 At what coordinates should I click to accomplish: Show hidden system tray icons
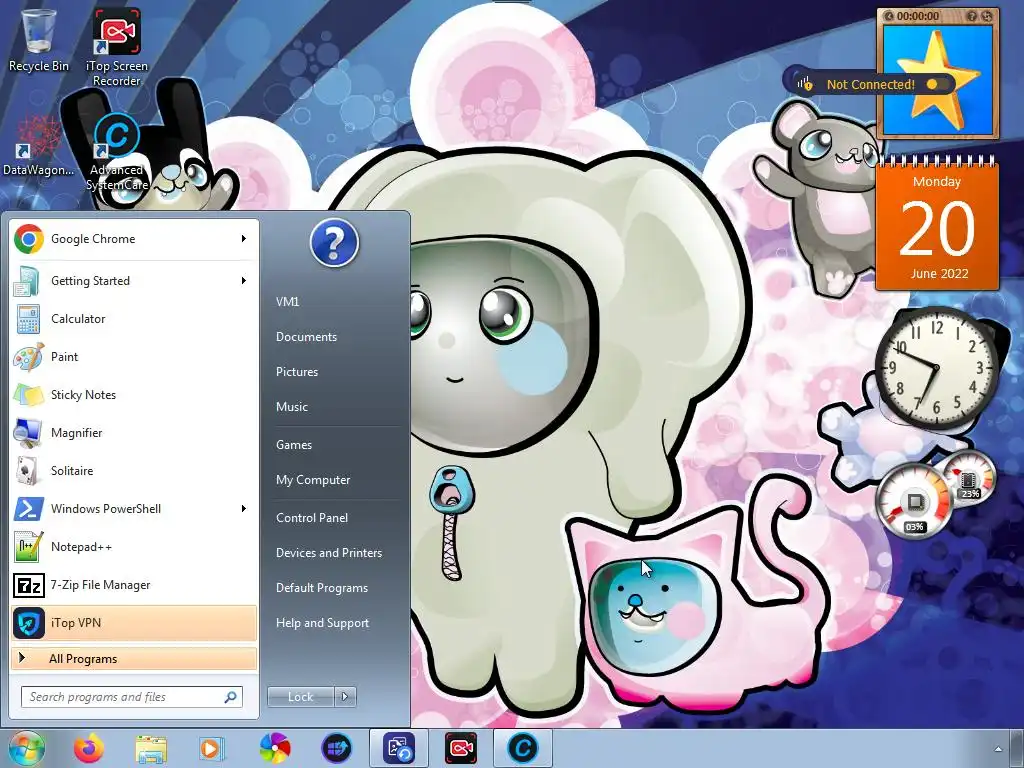coord(998,749)
